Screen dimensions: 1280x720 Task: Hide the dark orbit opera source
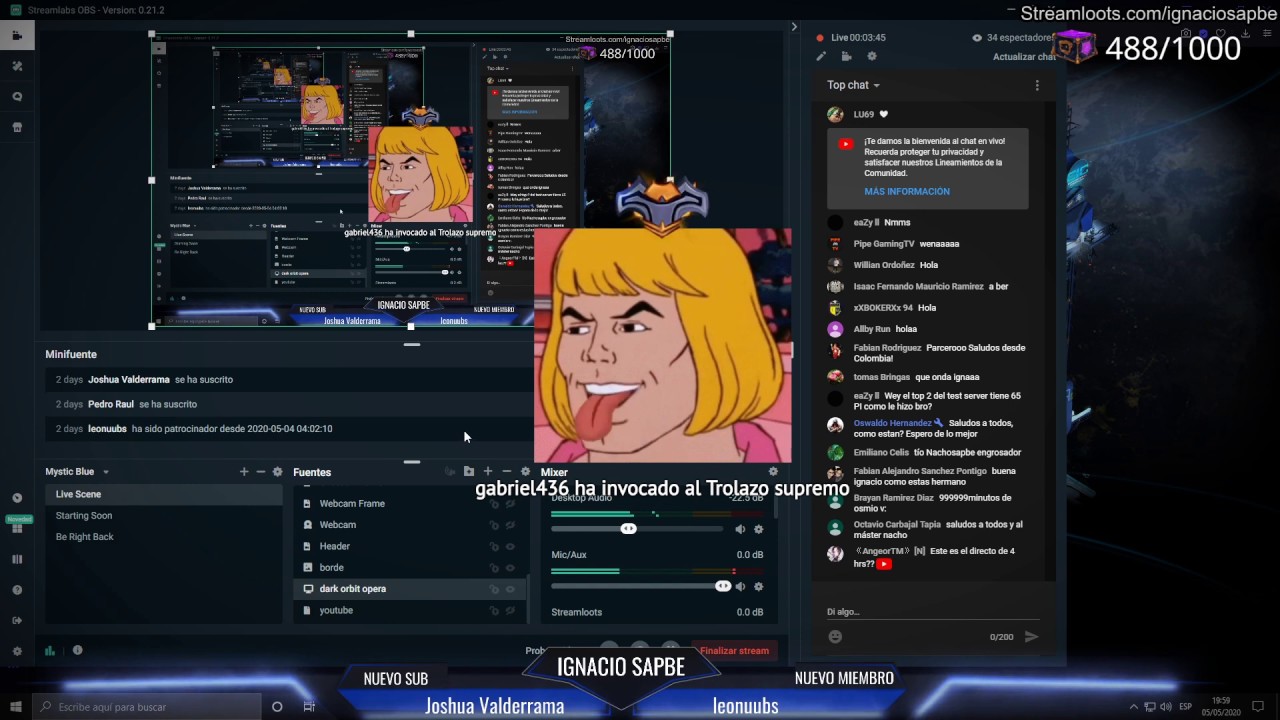click(x=510, y=589)
